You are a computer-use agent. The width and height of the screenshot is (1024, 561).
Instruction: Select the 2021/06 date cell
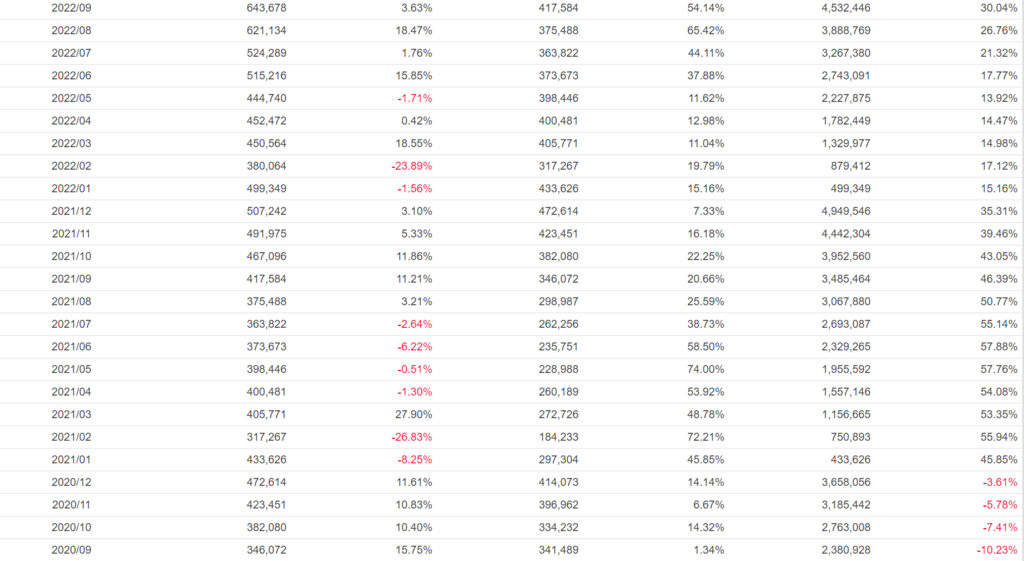click(70, 347)
